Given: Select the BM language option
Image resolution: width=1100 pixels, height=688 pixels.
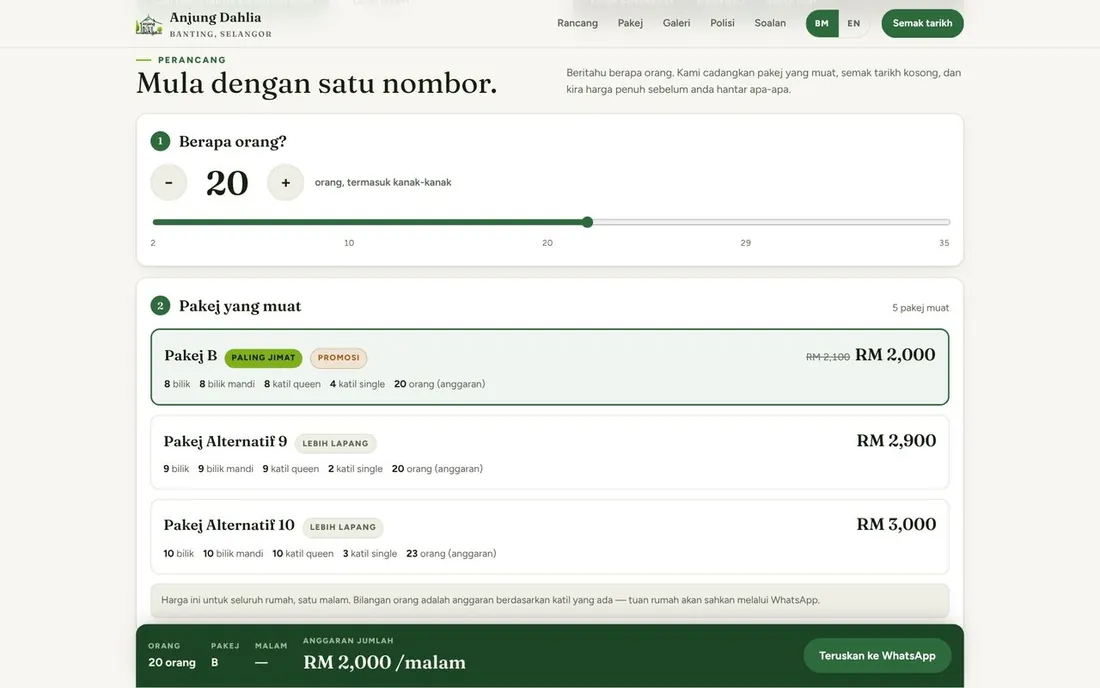Looking at the screenshot, I should tap(821, 23).
